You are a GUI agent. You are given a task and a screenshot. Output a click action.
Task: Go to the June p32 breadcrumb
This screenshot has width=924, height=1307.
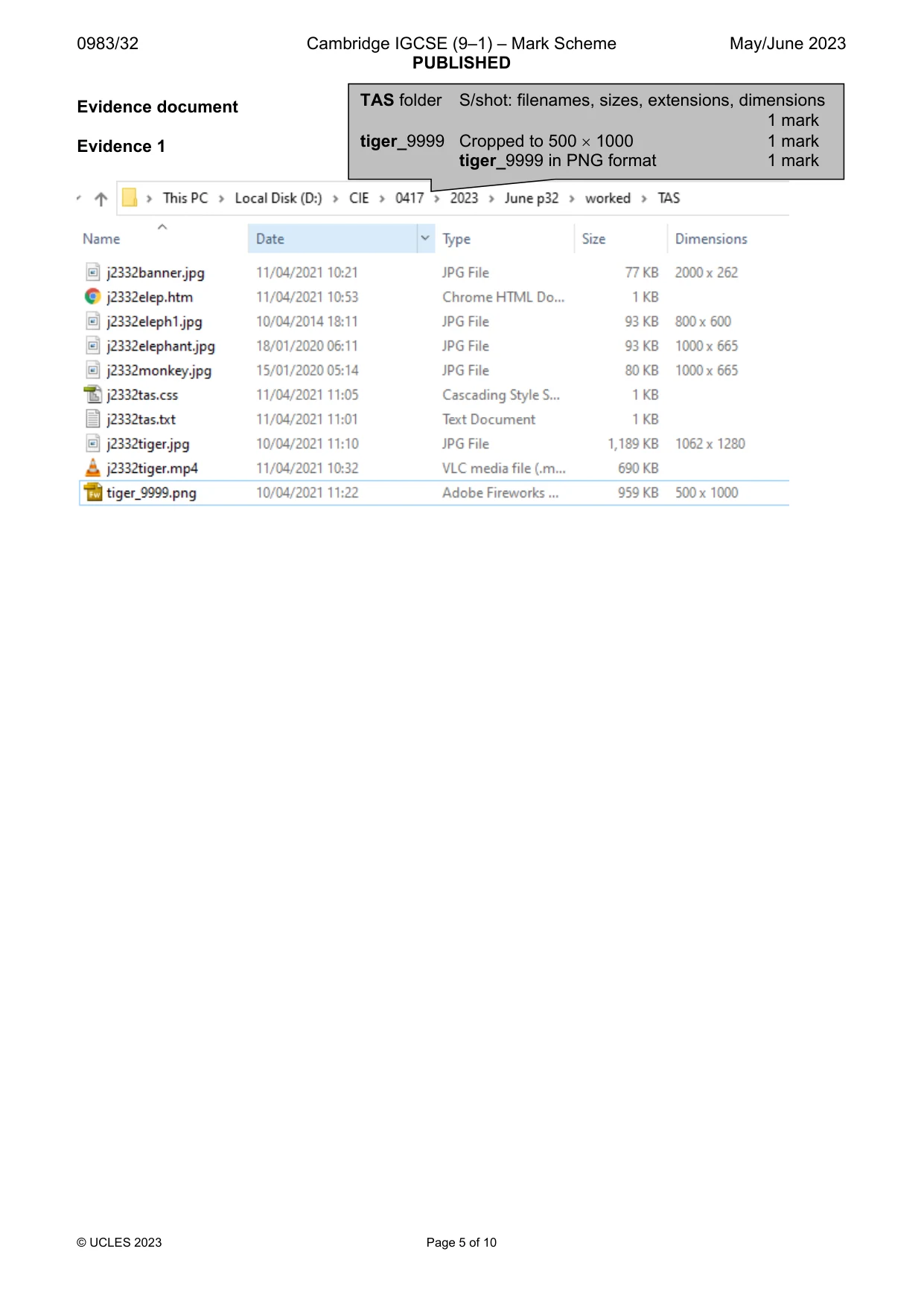click(x=532, y=198)
